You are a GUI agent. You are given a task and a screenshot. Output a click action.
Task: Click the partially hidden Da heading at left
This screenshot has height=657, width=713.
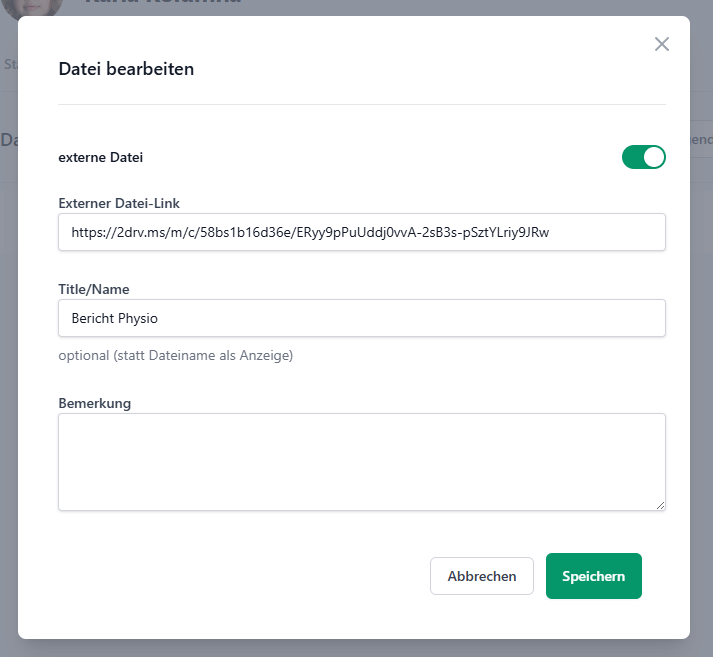(x=9, y=140)
